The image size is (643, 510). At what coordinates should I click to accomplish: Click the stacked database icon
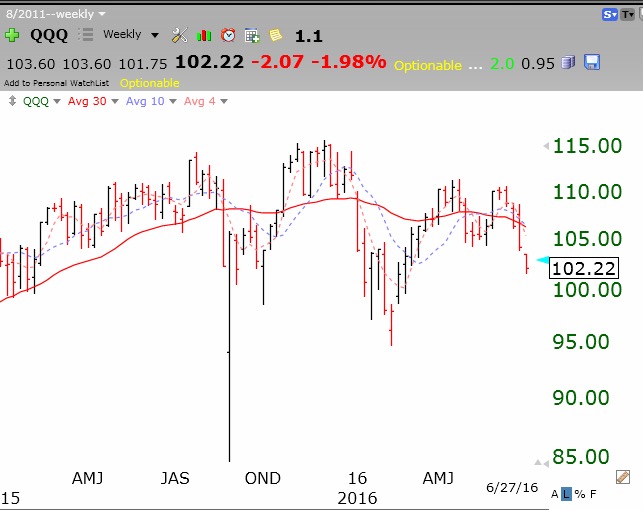pyautogui.click(x=568, y=62)
